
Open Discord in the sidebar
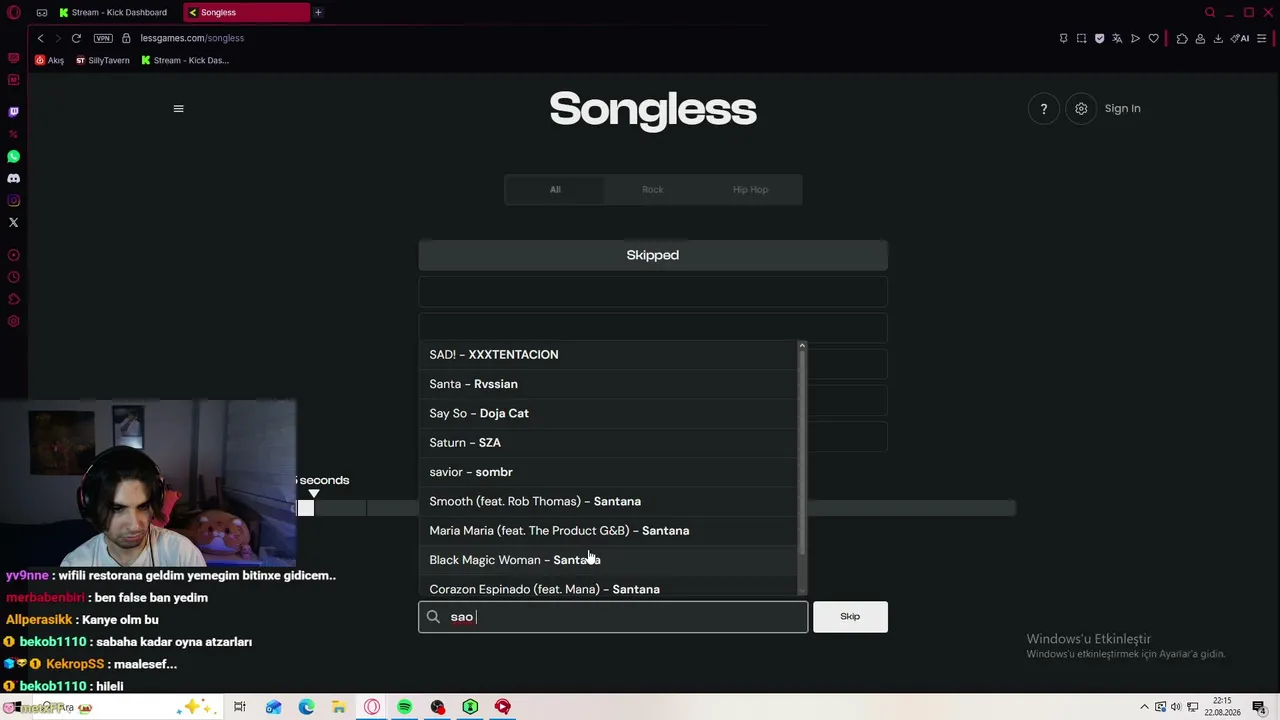(14, 178)
